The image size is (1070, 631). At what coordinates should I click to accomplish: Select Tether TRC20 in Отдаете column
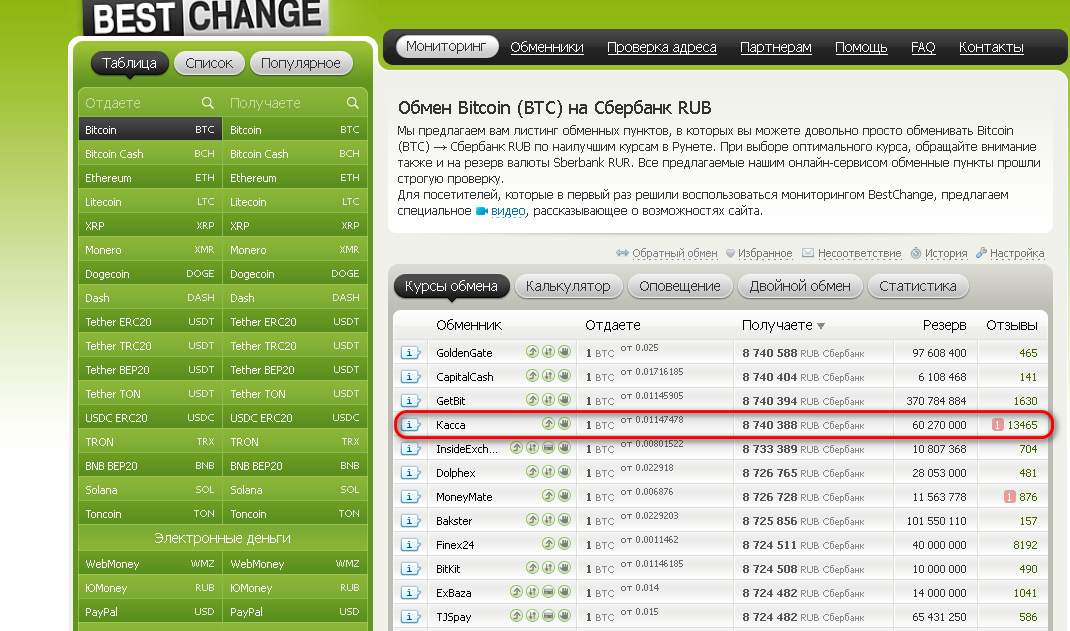pyautogui.click(x=150, y=346)
